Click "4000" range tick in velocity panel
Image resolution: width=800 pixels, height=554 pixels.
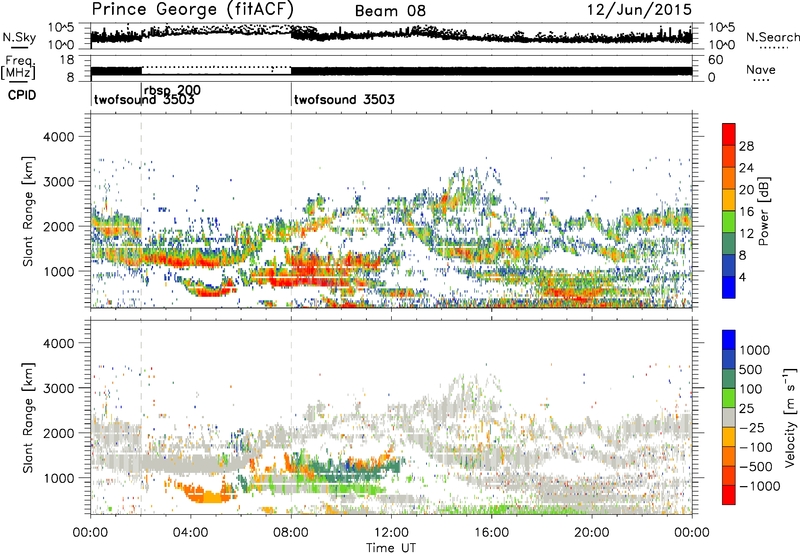(59, 343)
